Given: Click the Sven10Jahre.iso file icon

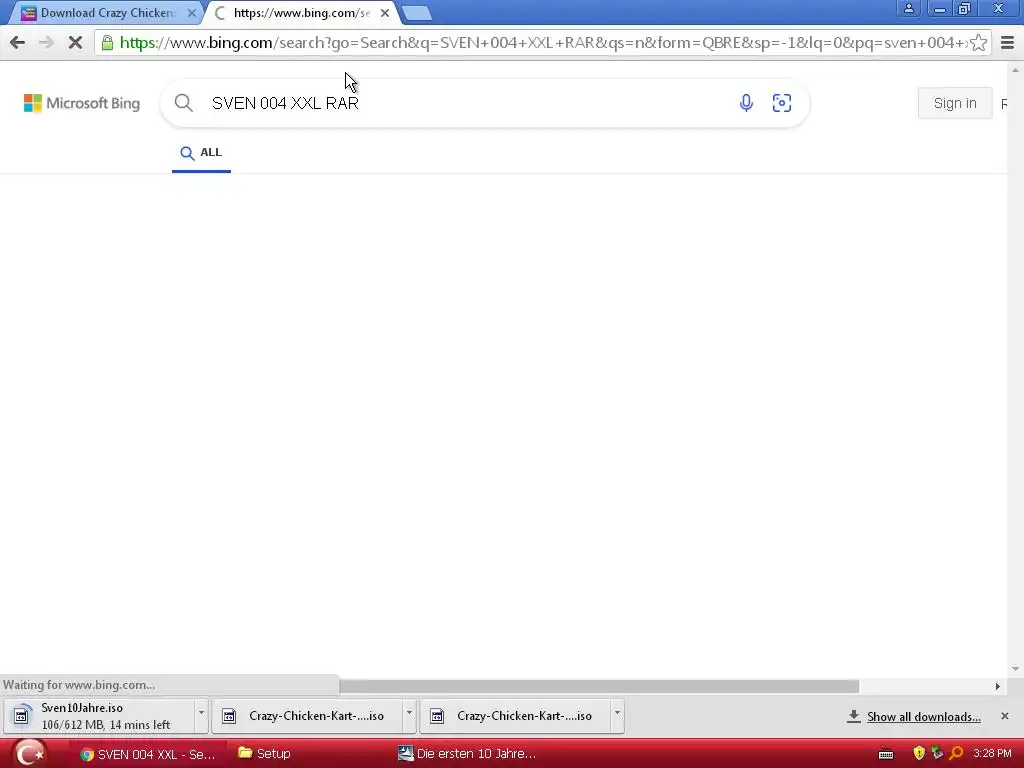Looking at the screenshot, I should pos(22,716).
